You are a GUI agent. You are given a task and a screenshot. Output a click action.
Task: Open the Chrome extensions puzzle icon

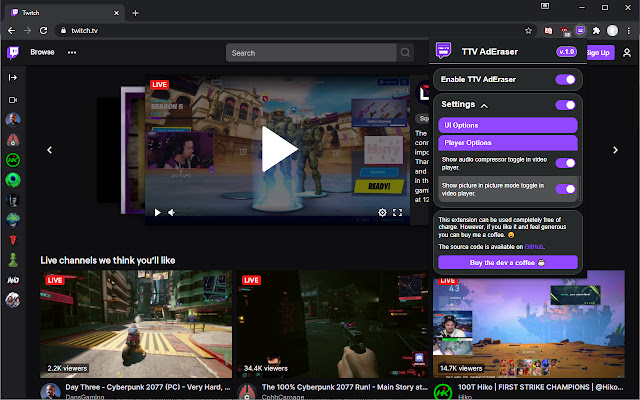tap(596, 31)
